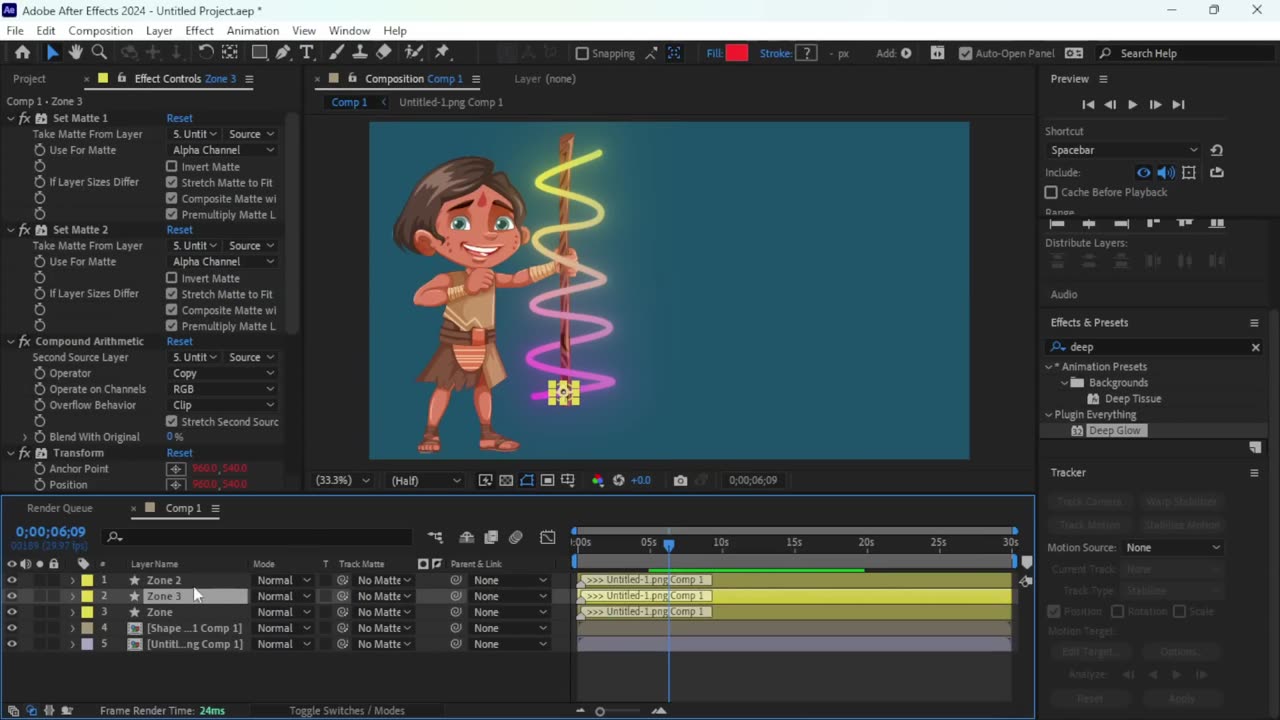Open the Spacebar shortcut dropdown

(x=1122, y=150)
